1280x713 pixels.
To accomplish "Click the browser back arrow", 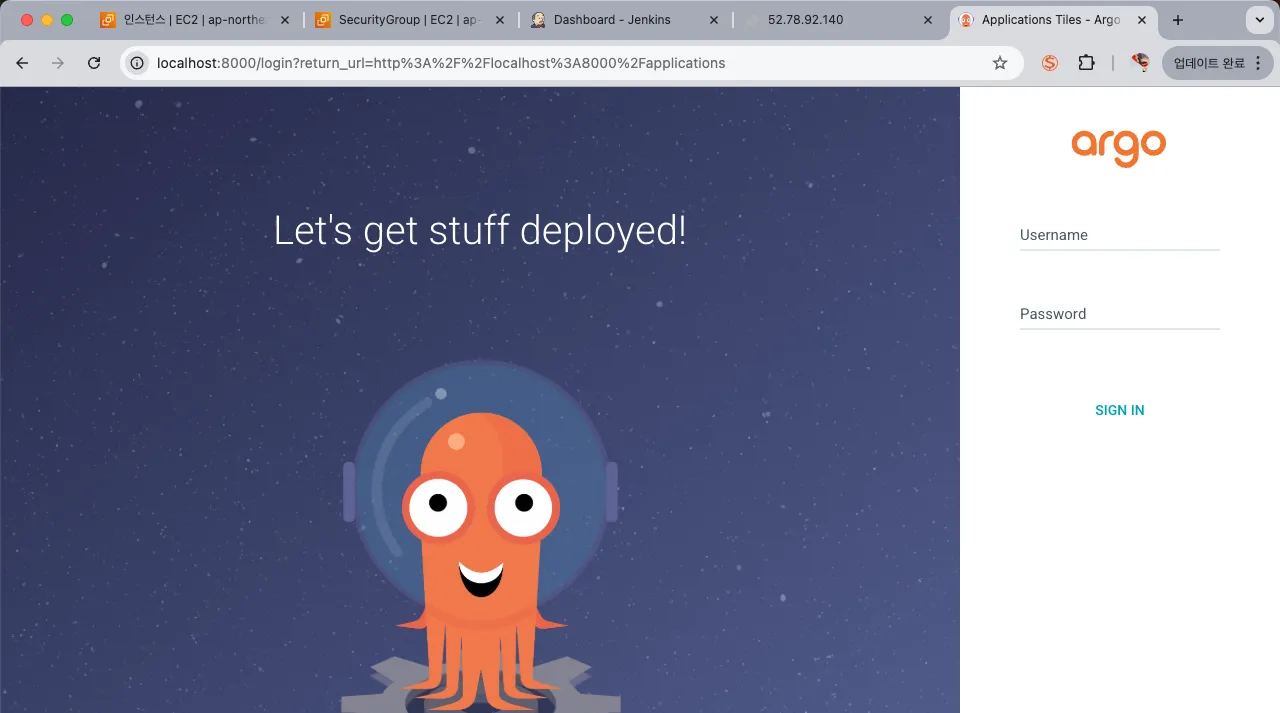I will tap(22, 63).
